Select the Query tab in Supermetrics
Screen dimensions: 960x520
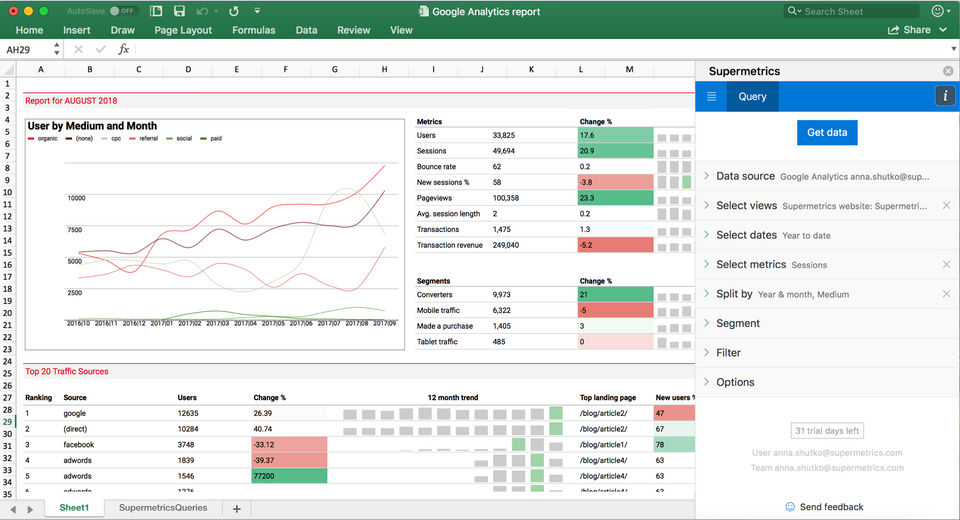[x=752, y=96]
